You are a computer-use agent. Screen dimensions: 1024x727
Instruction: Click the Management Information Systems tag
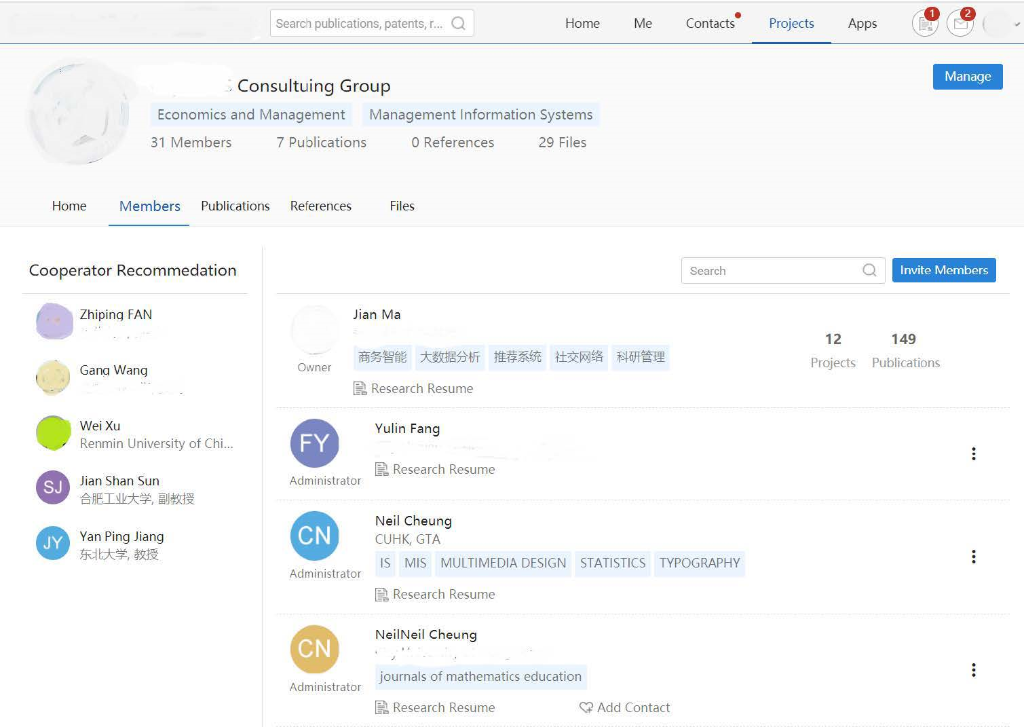(481, 114)
